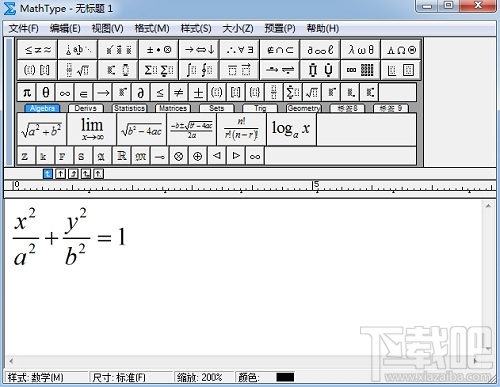500x387 pixels.
Task: Open the 编辑(E) menu
Action: (x=65, y=28)
